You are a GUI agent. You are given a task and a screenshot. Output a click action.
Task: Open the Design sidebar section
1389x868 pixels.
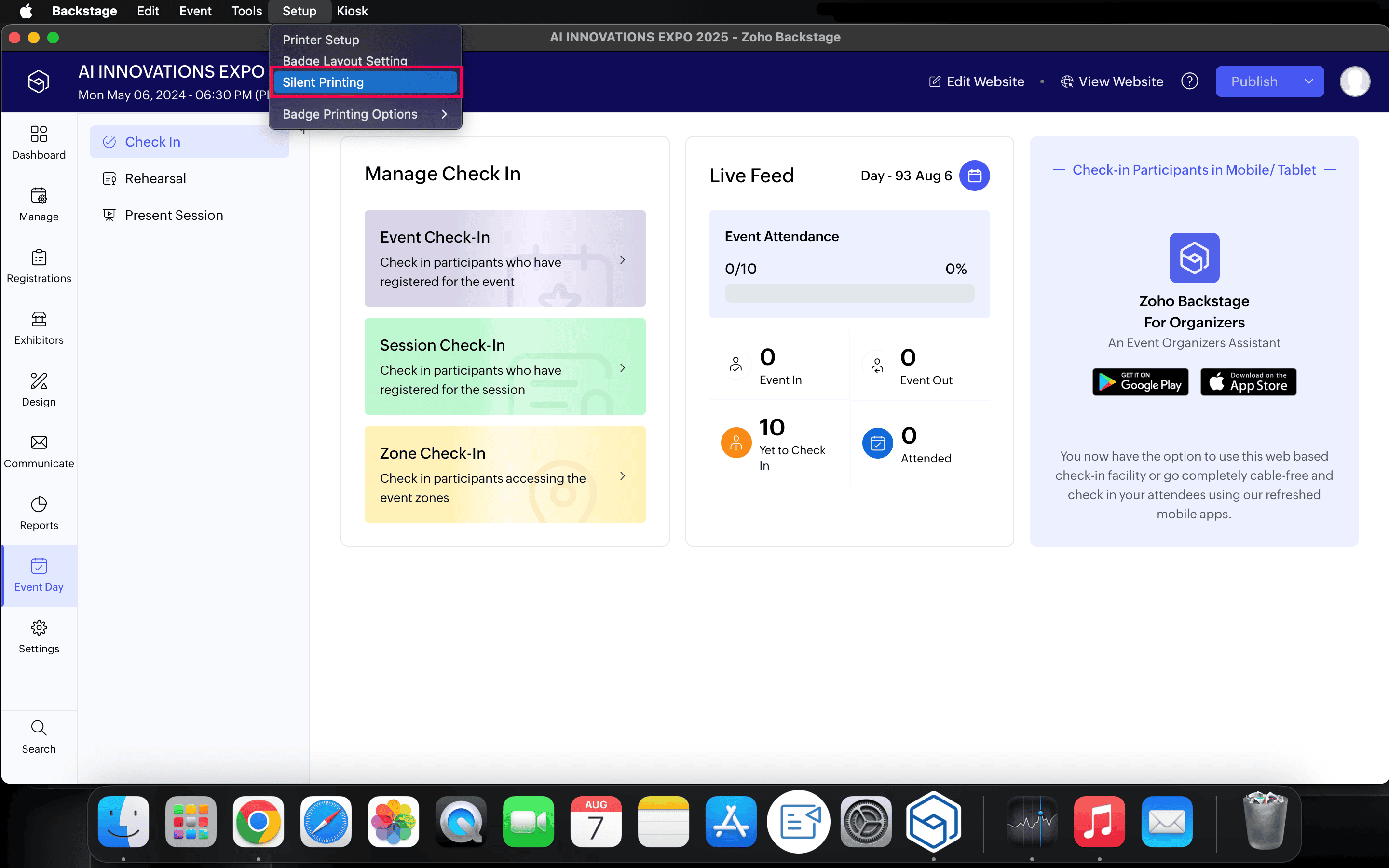click(39, 389)
